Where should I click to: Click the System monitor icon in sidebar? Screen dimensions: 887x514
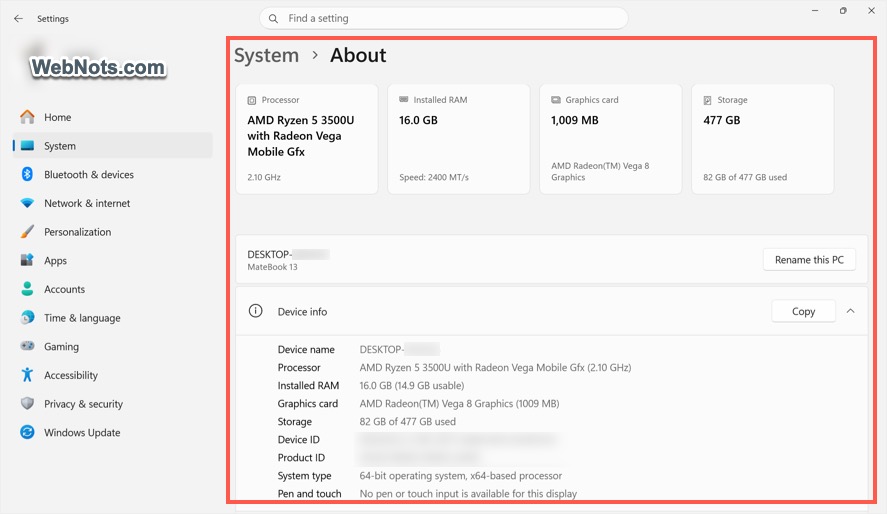[27, 146]
